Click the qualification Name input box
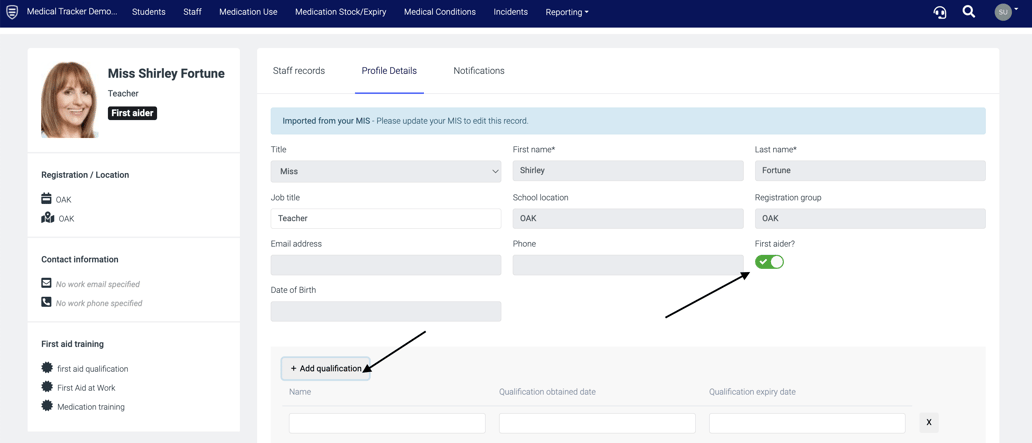 [387, 423]
